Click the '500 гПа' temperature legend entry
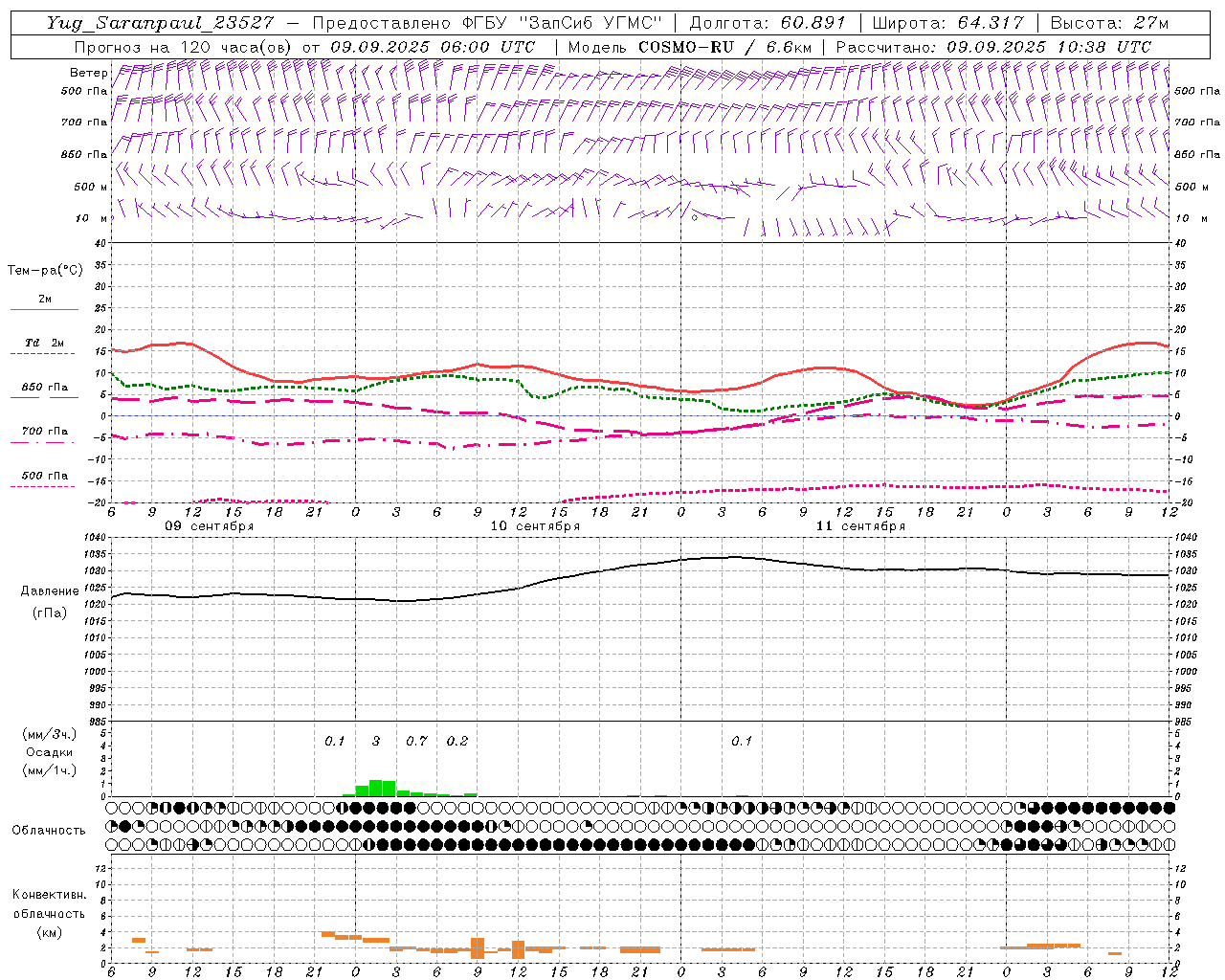This screenshot has width=1225, height=980. (45, 476)
